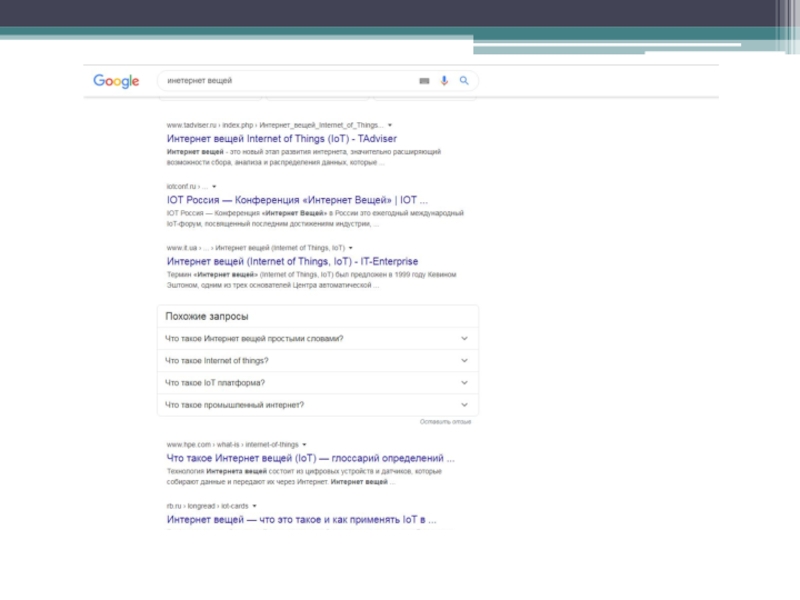The image size is (800, 600).
Task: Open dropdown arrow beside the it.ua URL
Action: coord(351,247)
